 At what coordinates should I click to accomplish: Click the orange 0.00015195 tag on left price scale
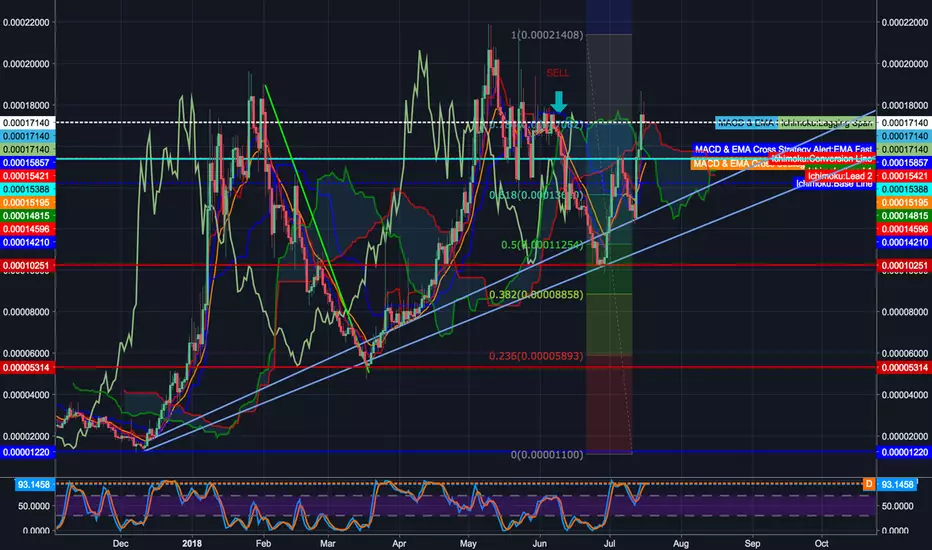[27, 203]
